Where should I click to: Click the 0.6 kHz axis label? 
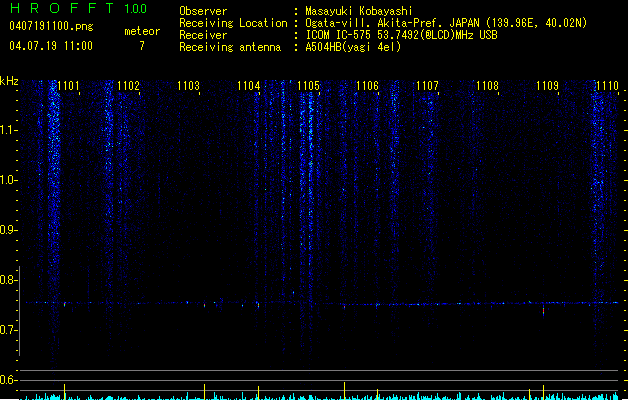coord(8,380)
